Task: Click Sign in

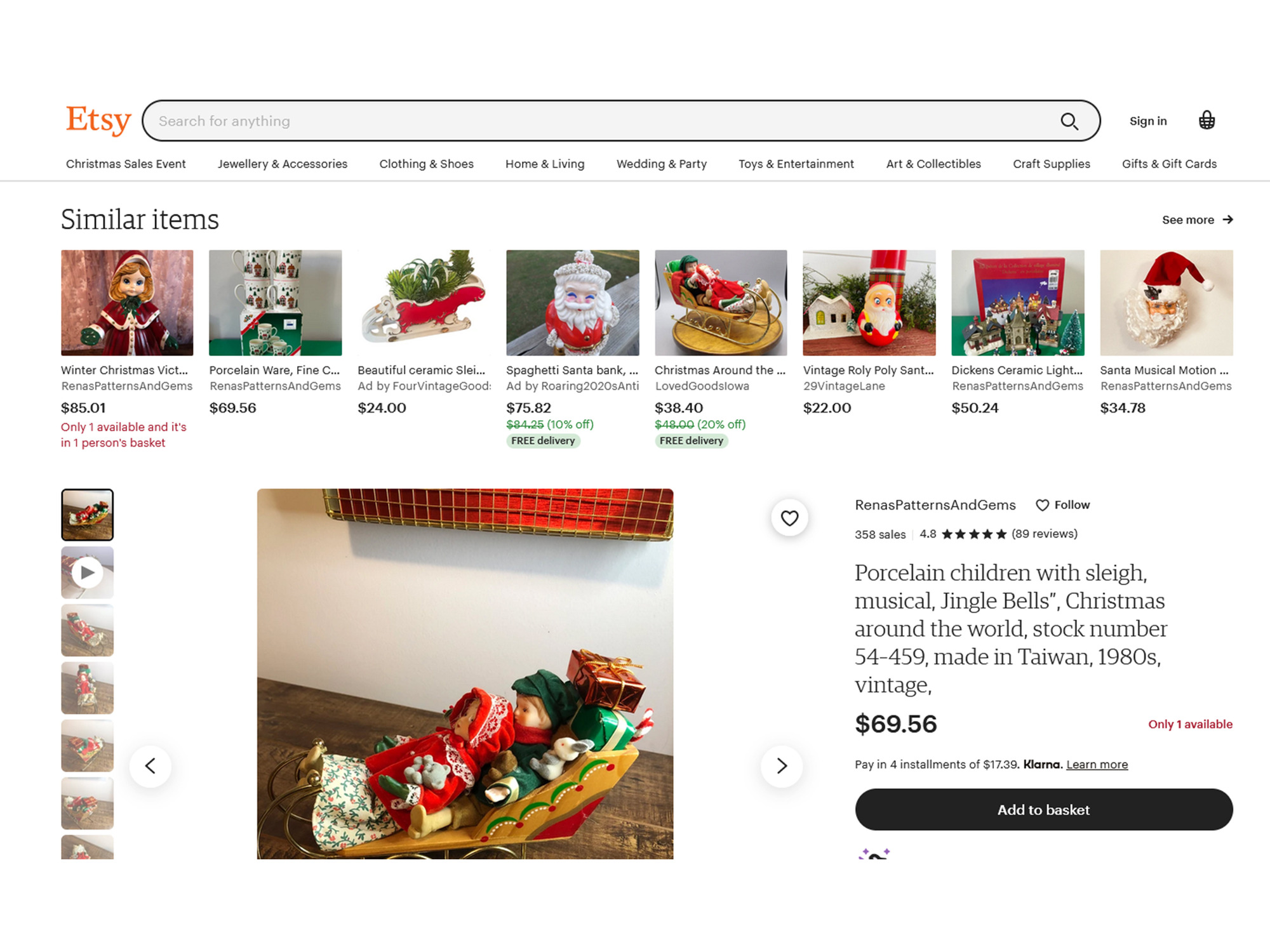Action: (x=1148, y=121)
